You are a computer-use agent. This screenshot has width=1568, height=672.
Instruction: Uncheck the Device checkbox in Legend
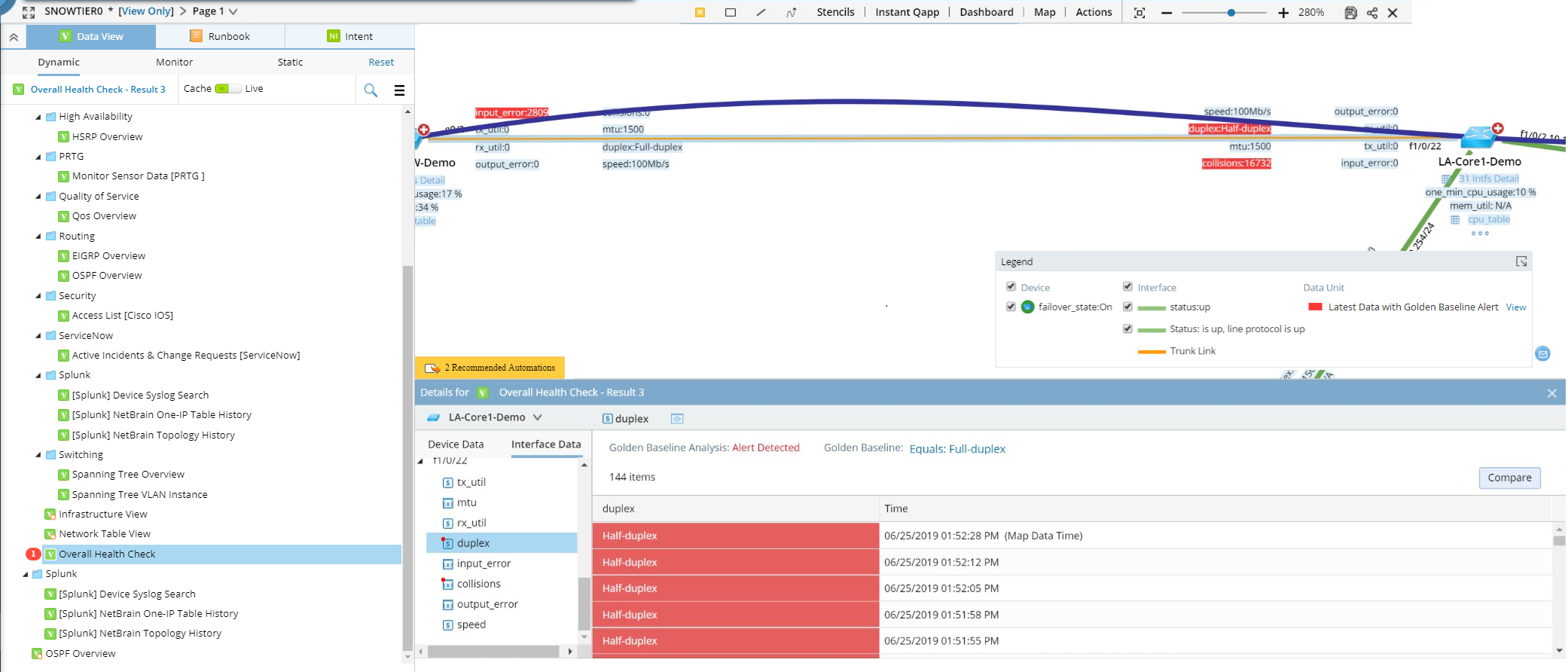point(1011,287)
